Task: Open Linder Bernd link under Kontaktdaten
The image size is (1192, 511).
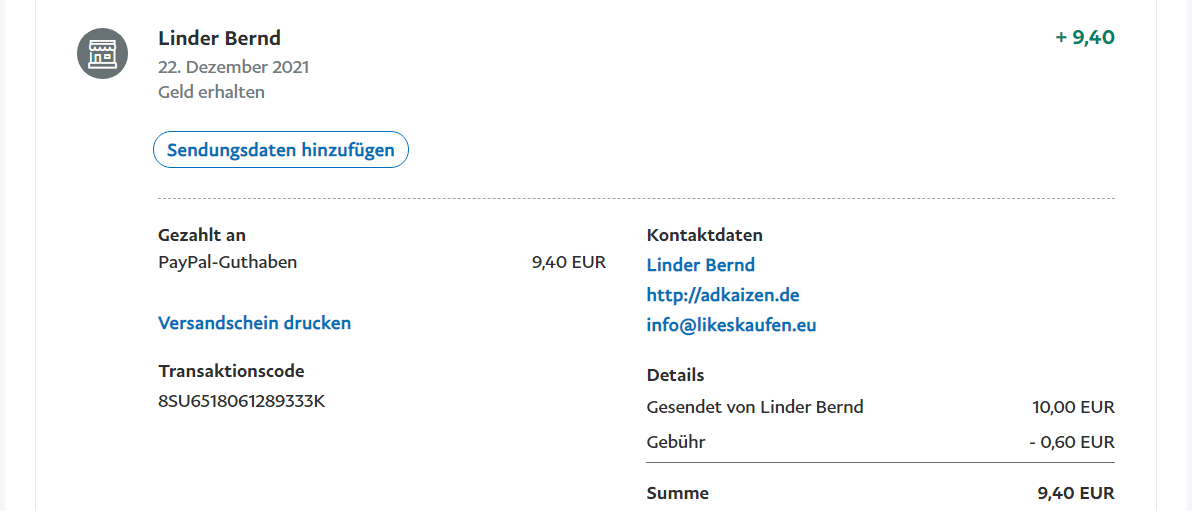Action: point(701,265)
